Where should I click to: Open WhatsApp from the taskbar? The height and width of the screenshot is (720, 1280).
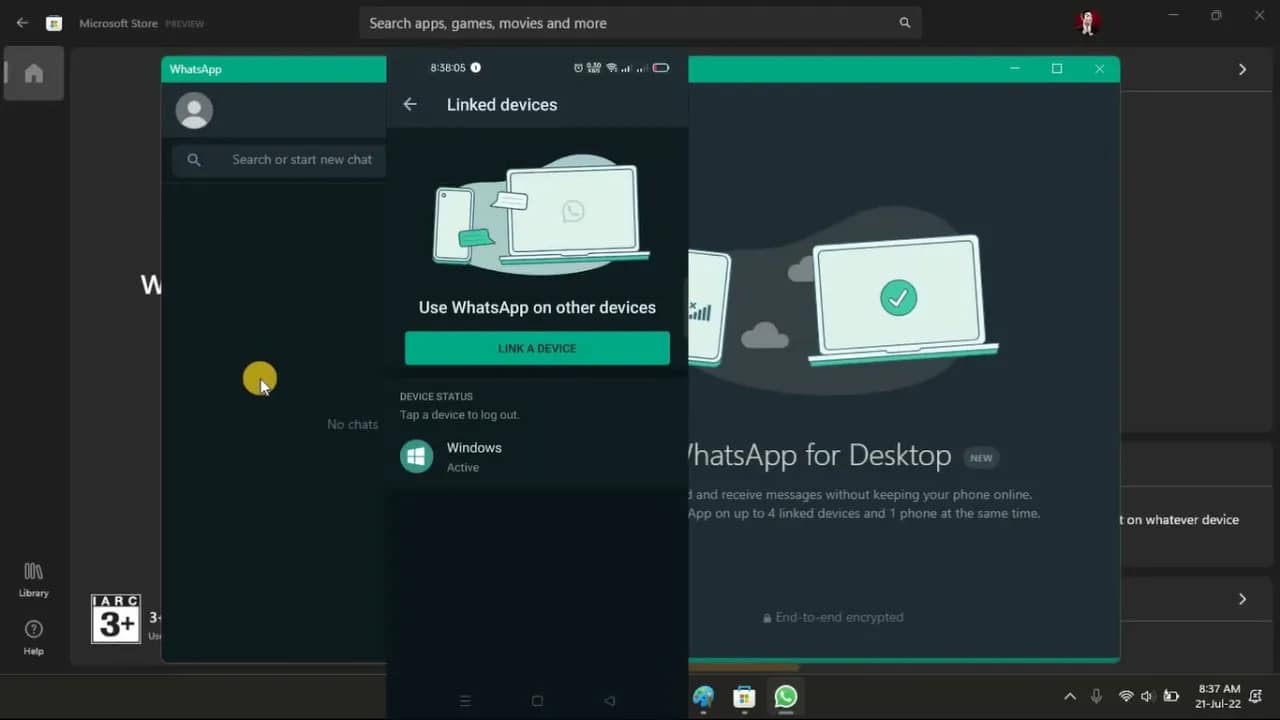pyautogui.click(x=785, y=697)
